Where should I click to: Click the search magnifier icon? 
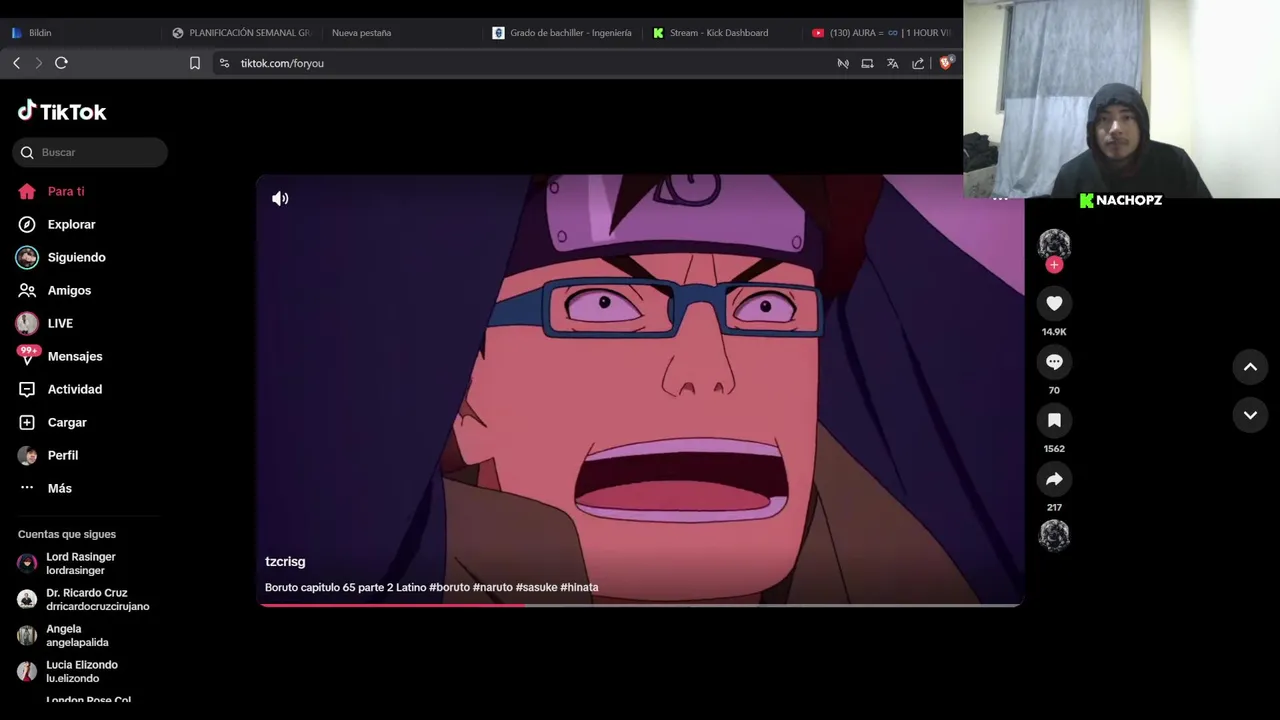27,152
